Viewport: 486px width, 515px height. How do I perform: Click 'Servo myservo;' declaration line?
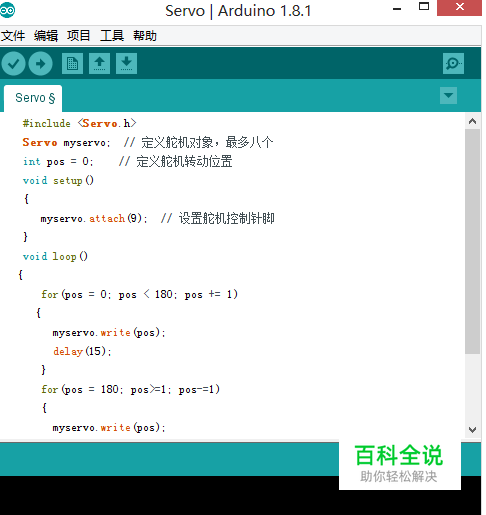[x=66, y=143]
